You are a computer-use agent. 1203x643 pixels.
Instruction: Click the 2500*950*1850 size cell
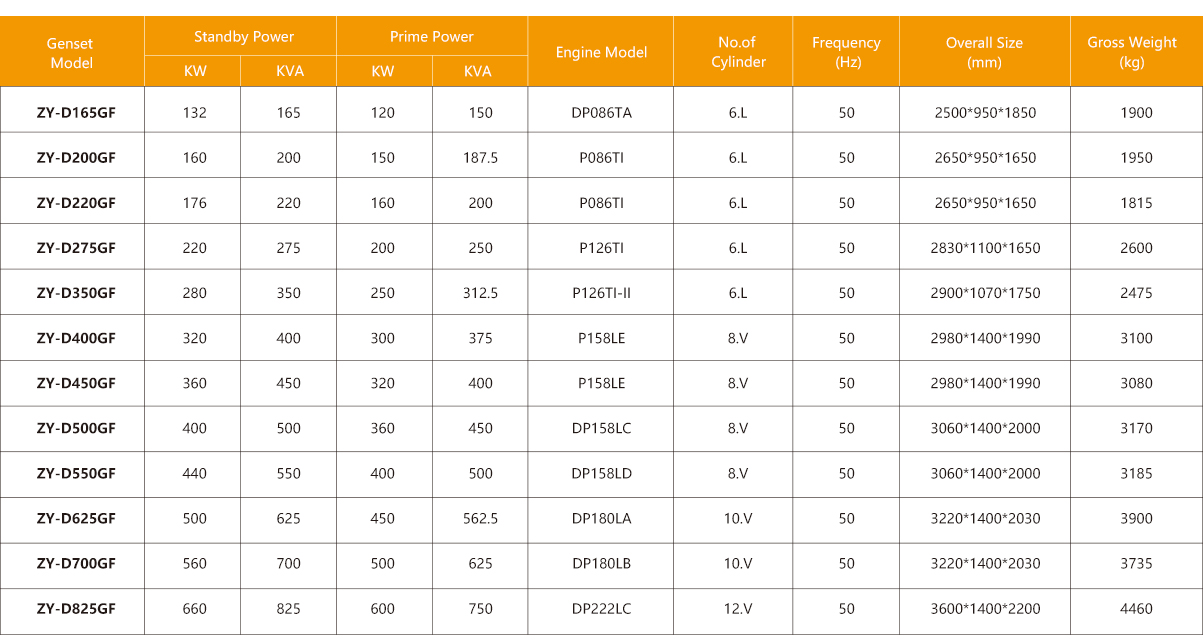(x=986, y=113)
